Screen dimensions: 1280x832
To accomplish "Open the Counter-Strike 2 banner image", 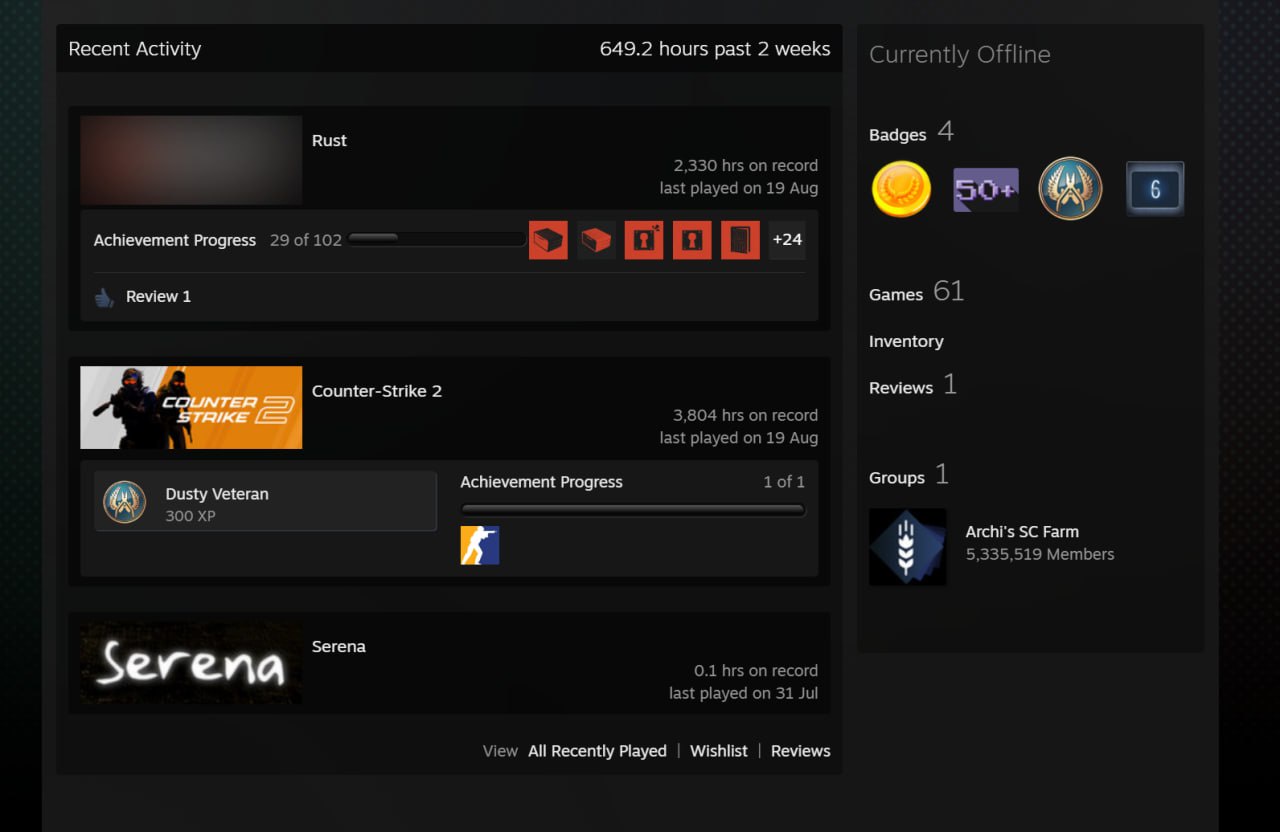I will [191, 407].
